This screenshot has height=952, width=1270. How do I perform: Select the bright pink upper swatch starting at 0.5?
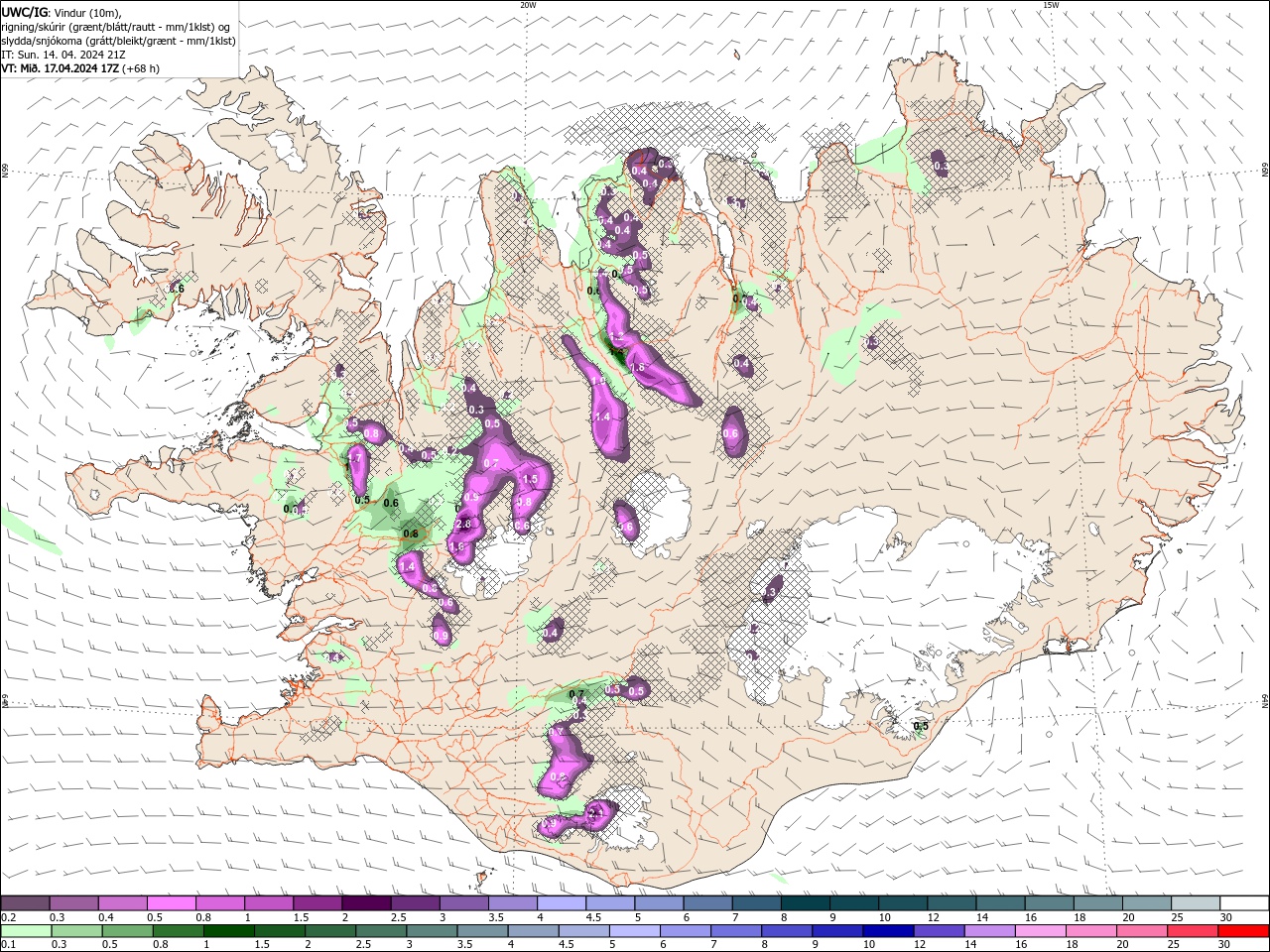pyautogui.click(x=171, y=903)
